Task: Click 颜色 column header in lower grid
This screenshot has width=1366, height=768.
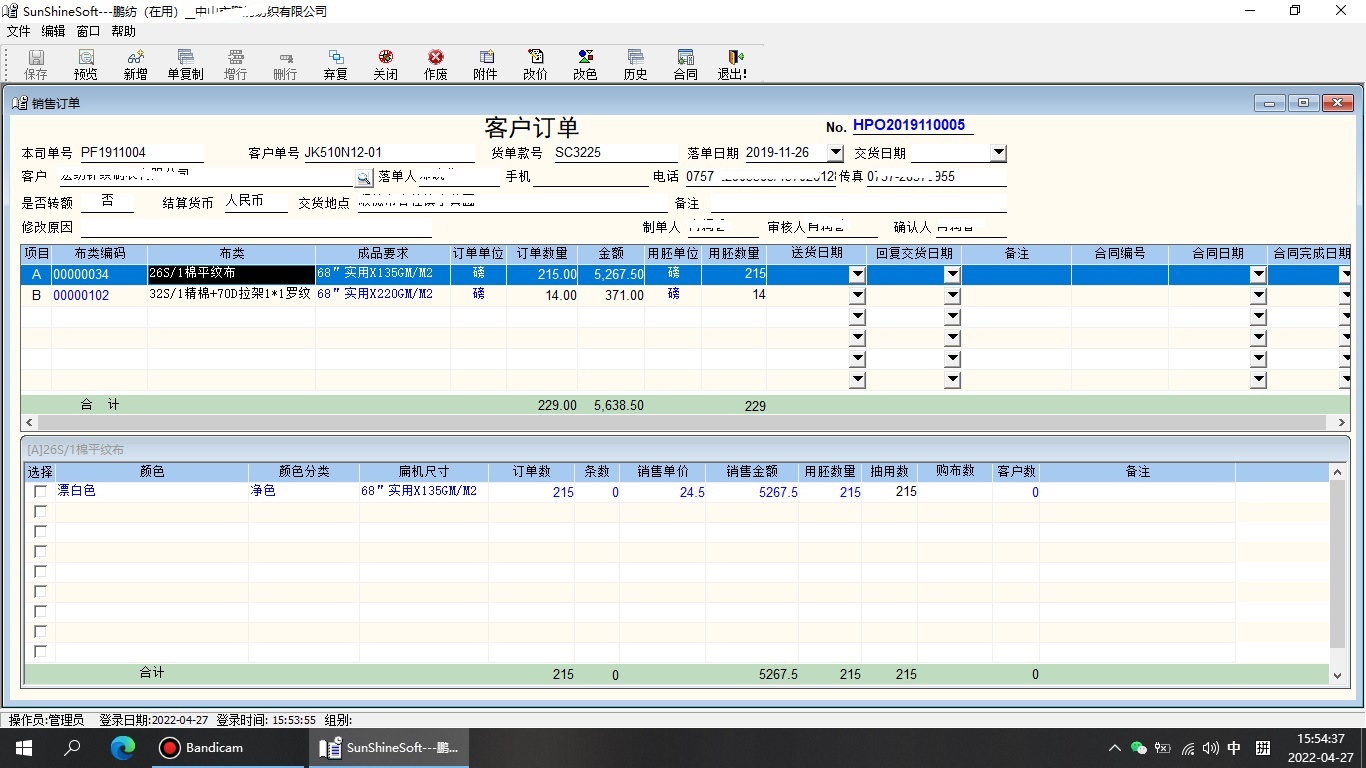Action: (152, 471)
